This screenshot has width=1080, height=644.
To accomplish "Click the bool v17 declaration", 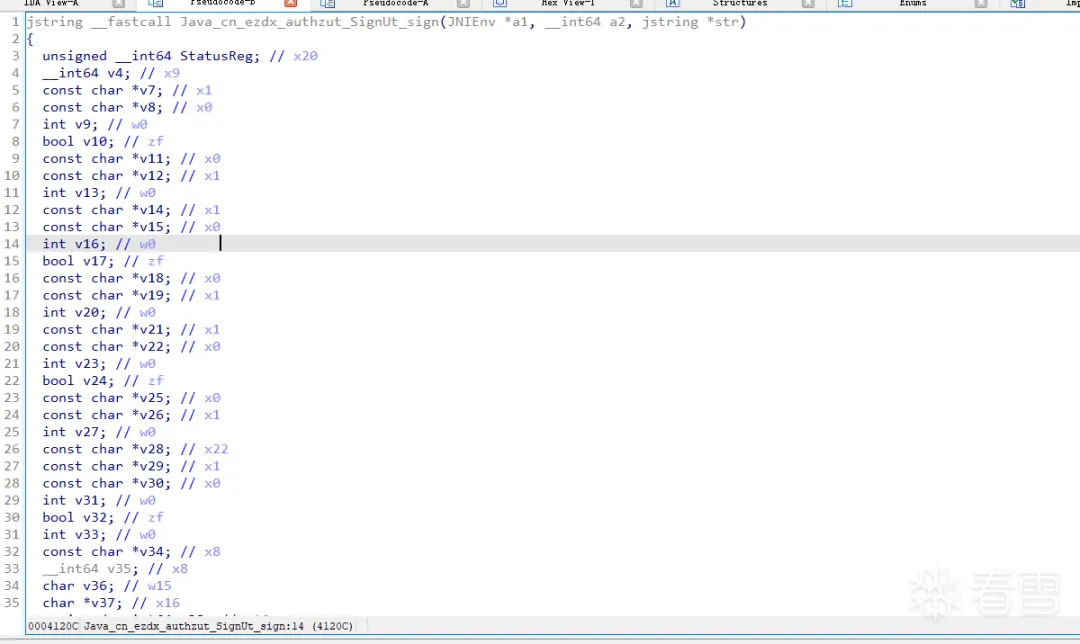I will pos(79,261).
